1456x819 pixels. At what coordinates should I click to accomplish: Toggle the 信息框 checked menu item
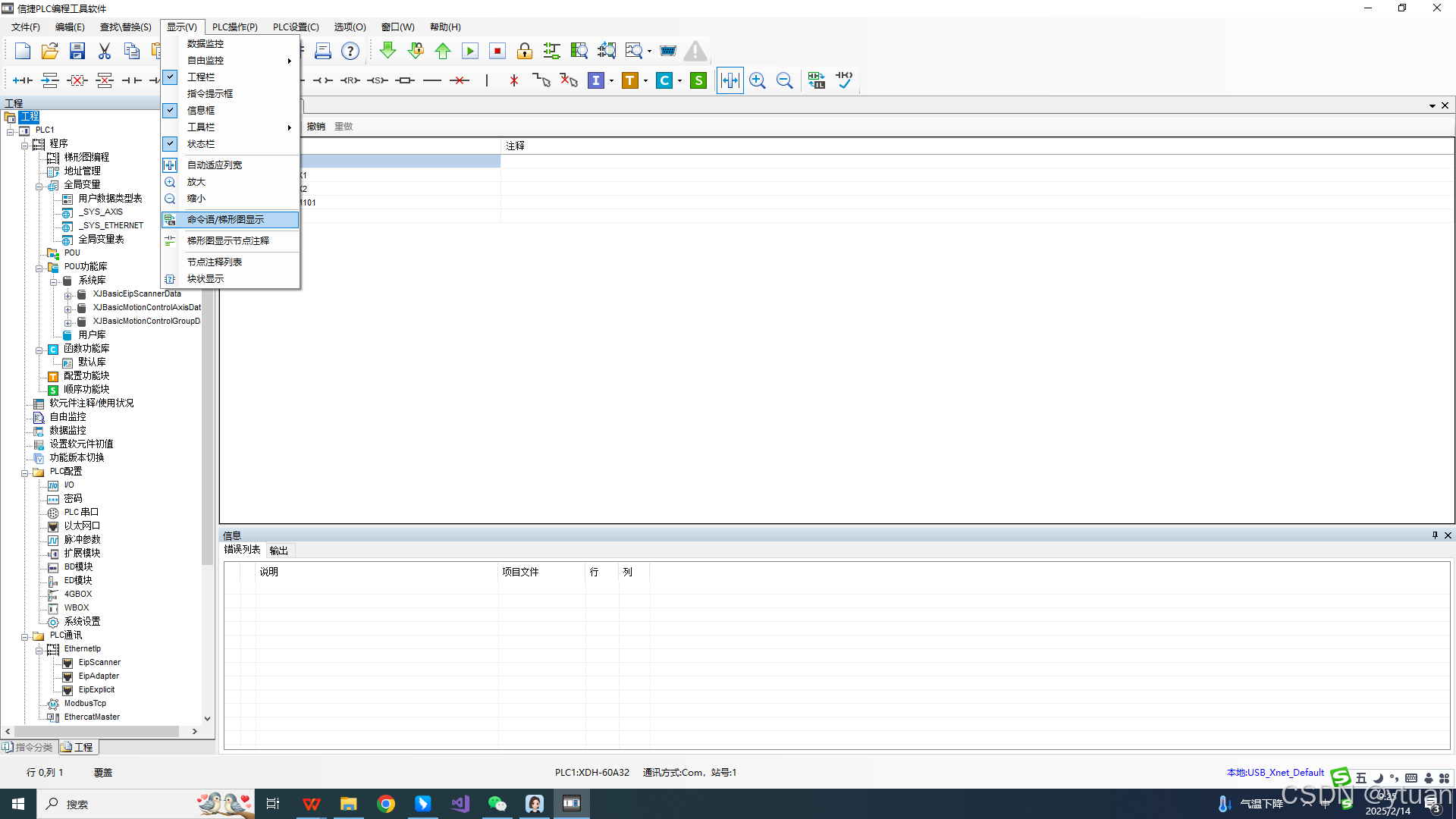(x=201, y=110)
